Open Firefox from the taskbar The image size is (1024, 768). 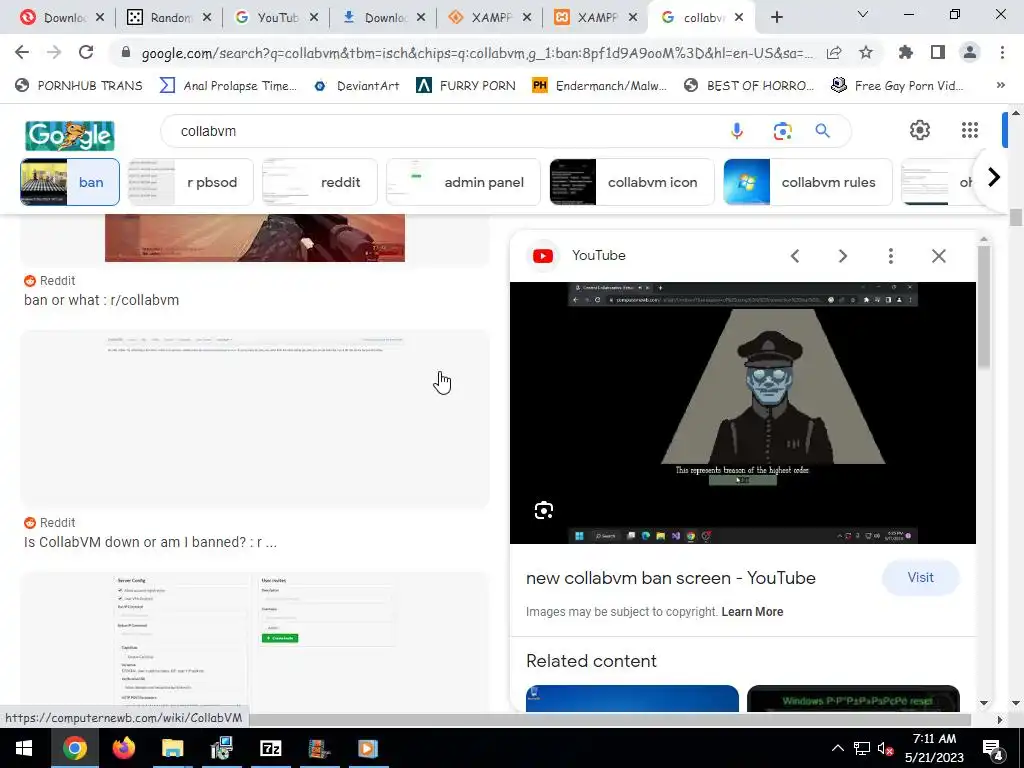tap(123, 748)
